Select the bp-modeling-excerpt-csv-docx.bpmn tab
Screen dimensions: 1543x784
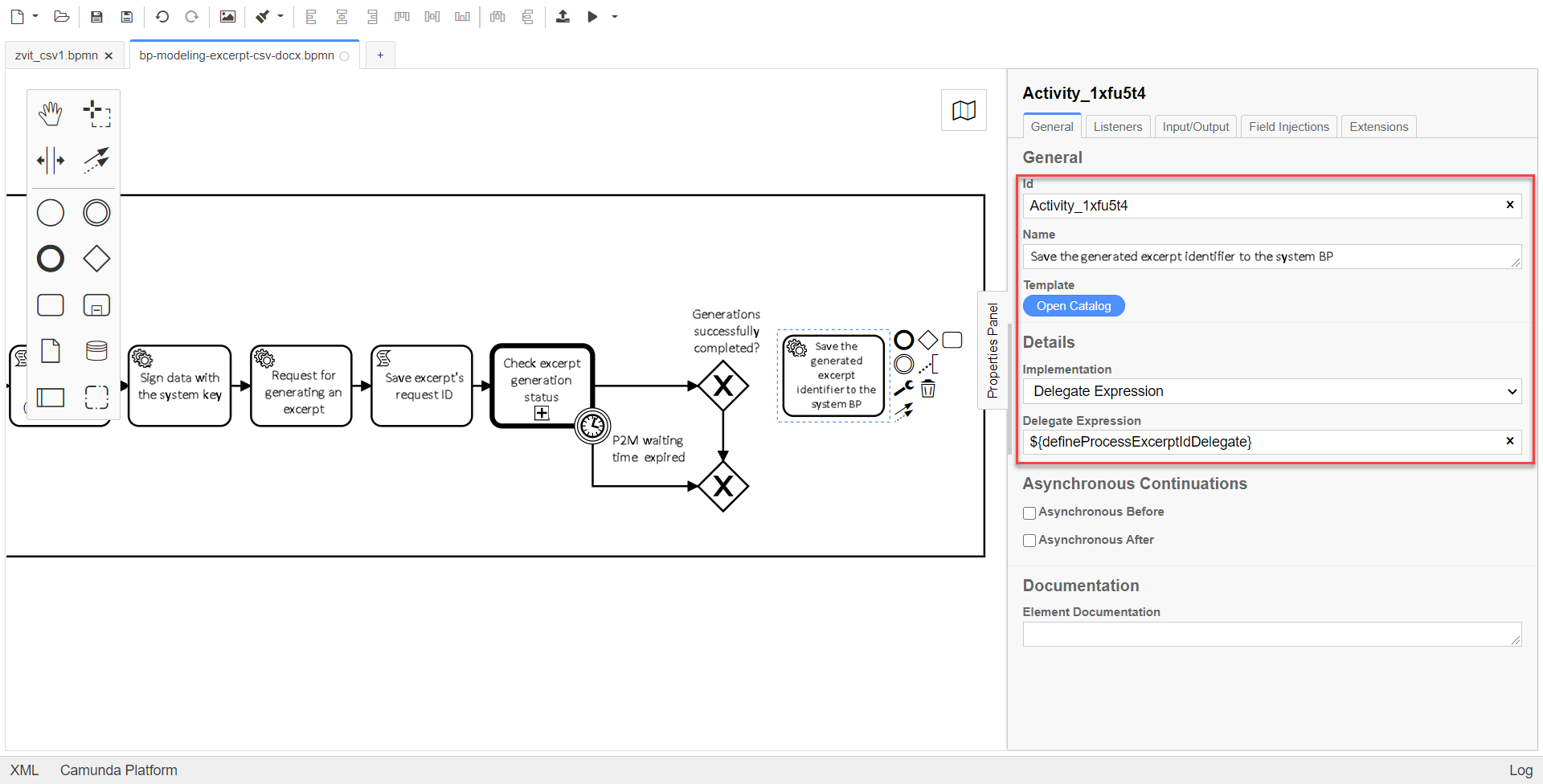point(236,55)
